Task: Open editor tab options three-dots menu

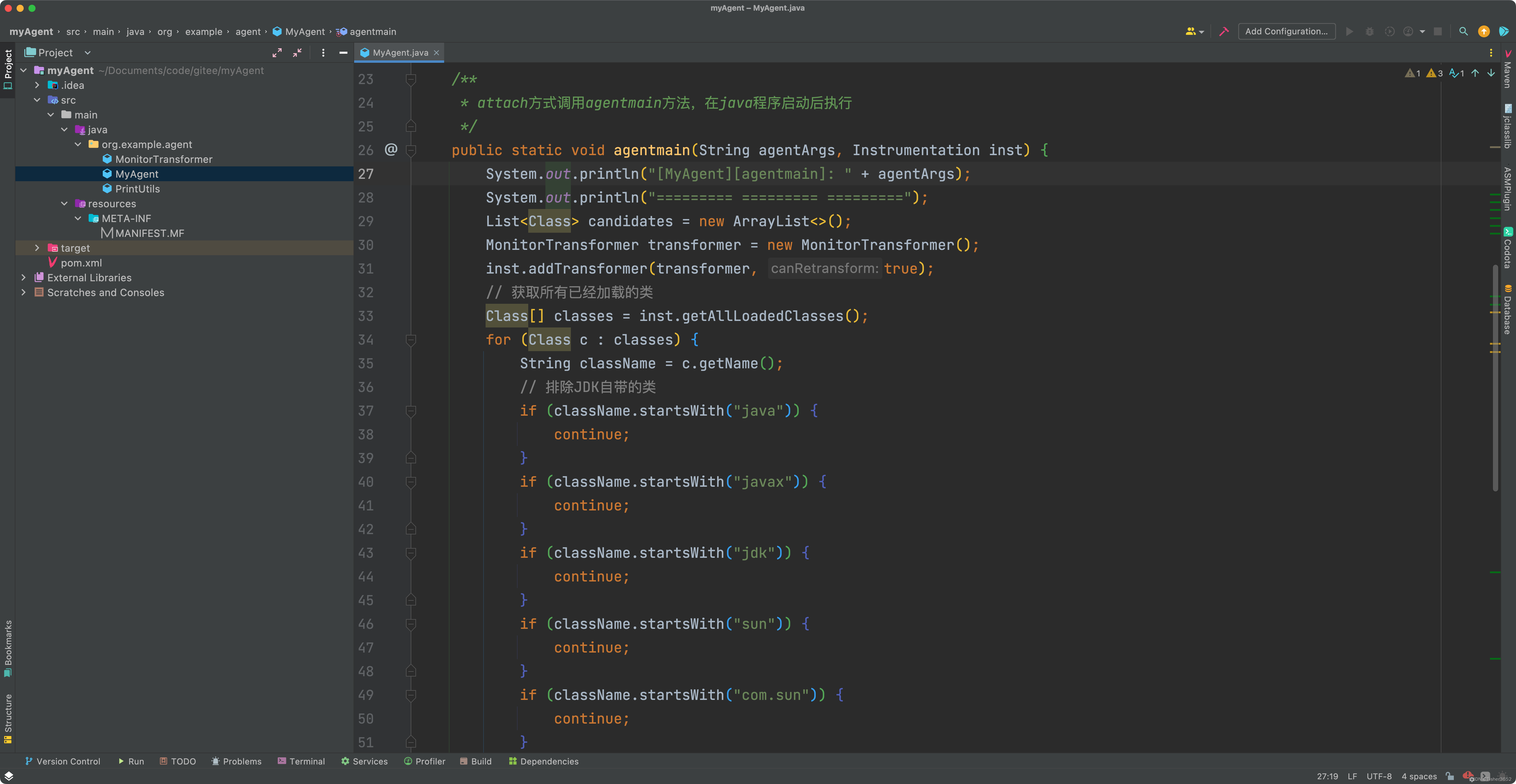Action: click(1491, 53)
